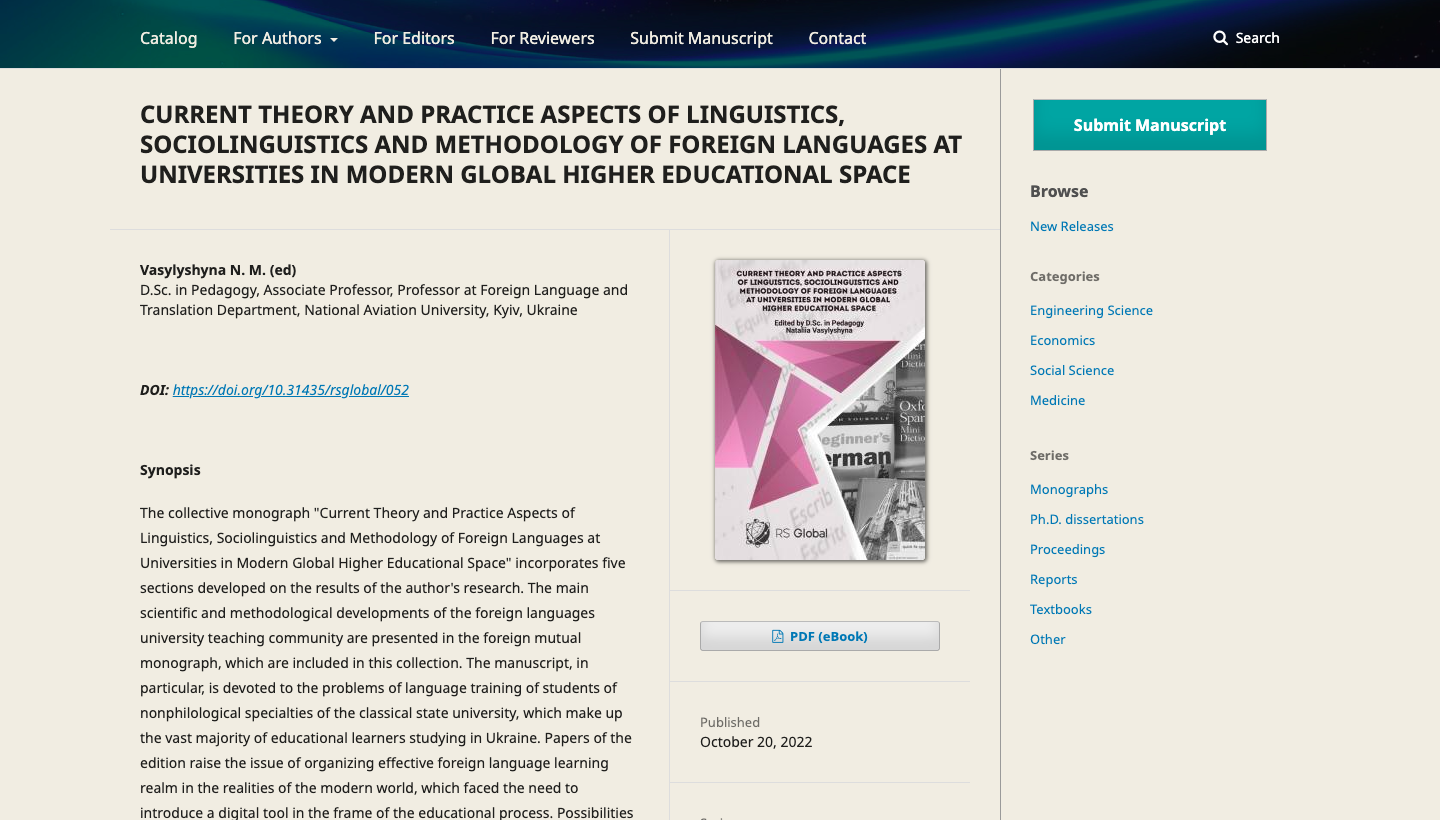The width and height of the screenshot is (1440, 820).
Task: View the Proceedings series
Action: point(1067,549)
